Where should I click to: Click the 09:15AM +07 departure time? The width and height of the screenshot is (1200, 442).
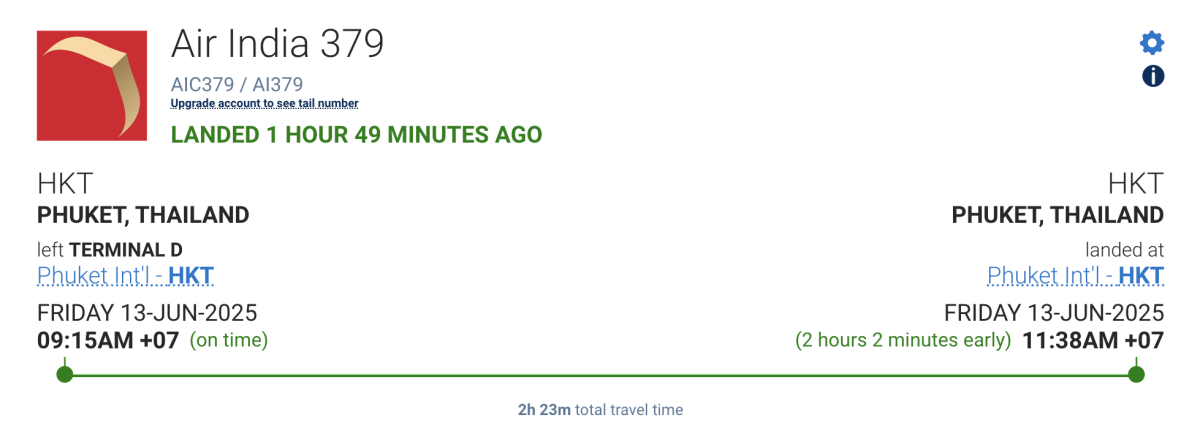108,340
